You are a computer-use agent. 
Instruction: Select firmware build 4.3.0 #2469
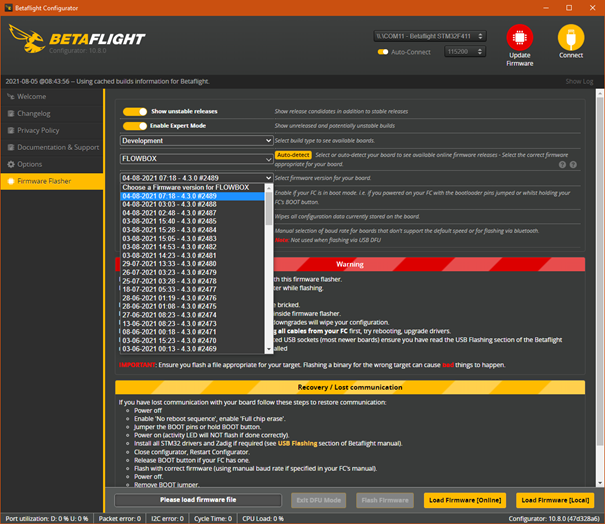point(193,349)
